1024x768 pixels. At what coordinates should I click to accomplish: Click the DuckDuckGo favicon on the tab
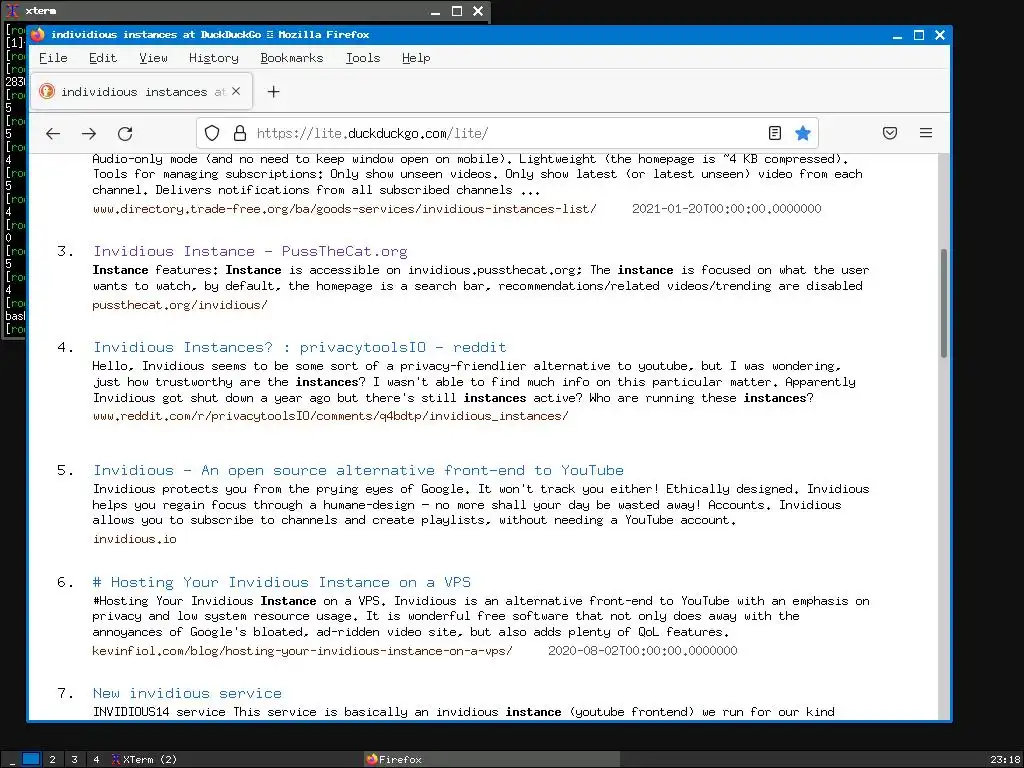47,91
